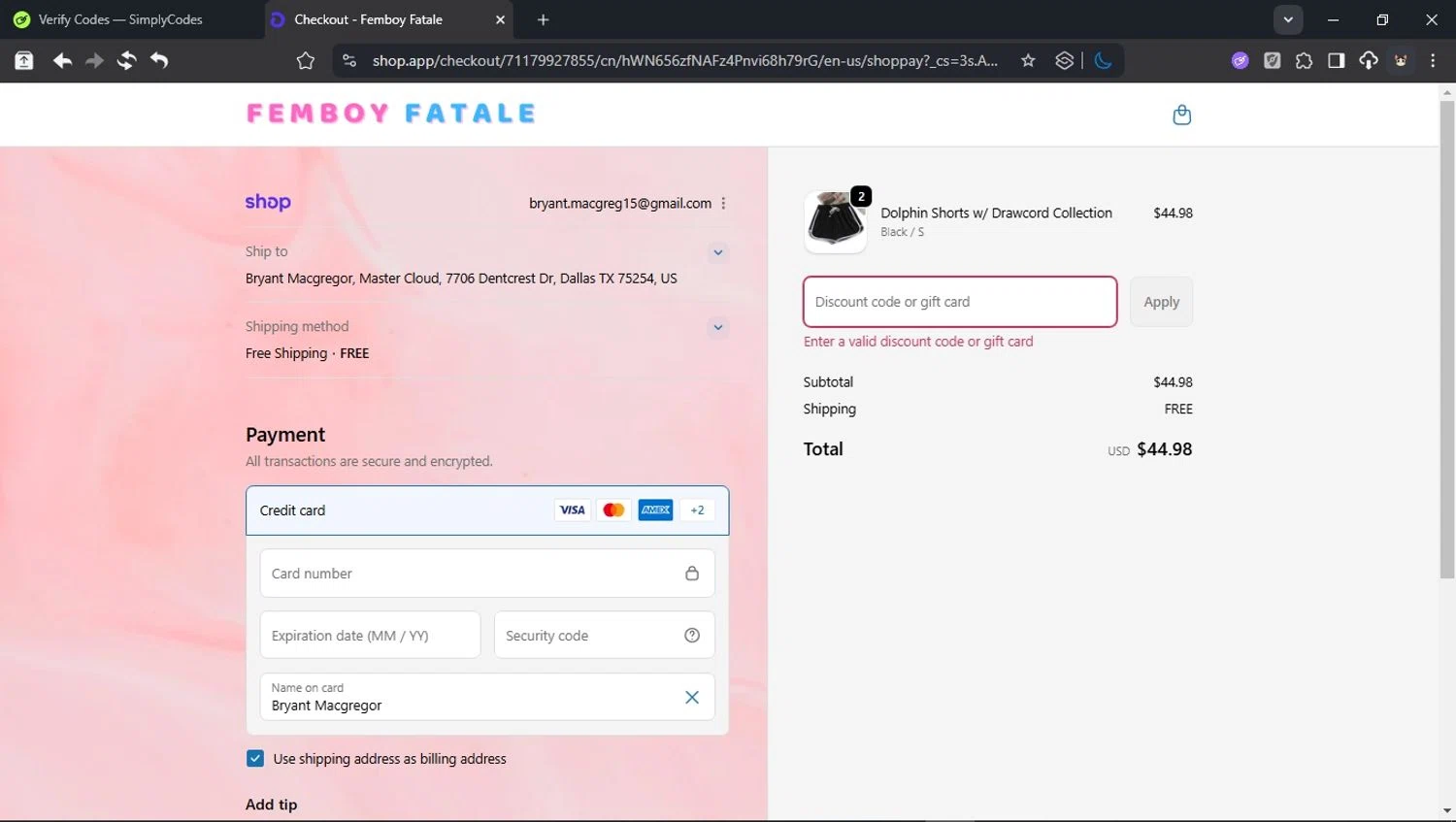Select the Checkout - Femboy Fatale tab
The height and width of the screenshot is (822, 1456).
(x=388, y=19)
